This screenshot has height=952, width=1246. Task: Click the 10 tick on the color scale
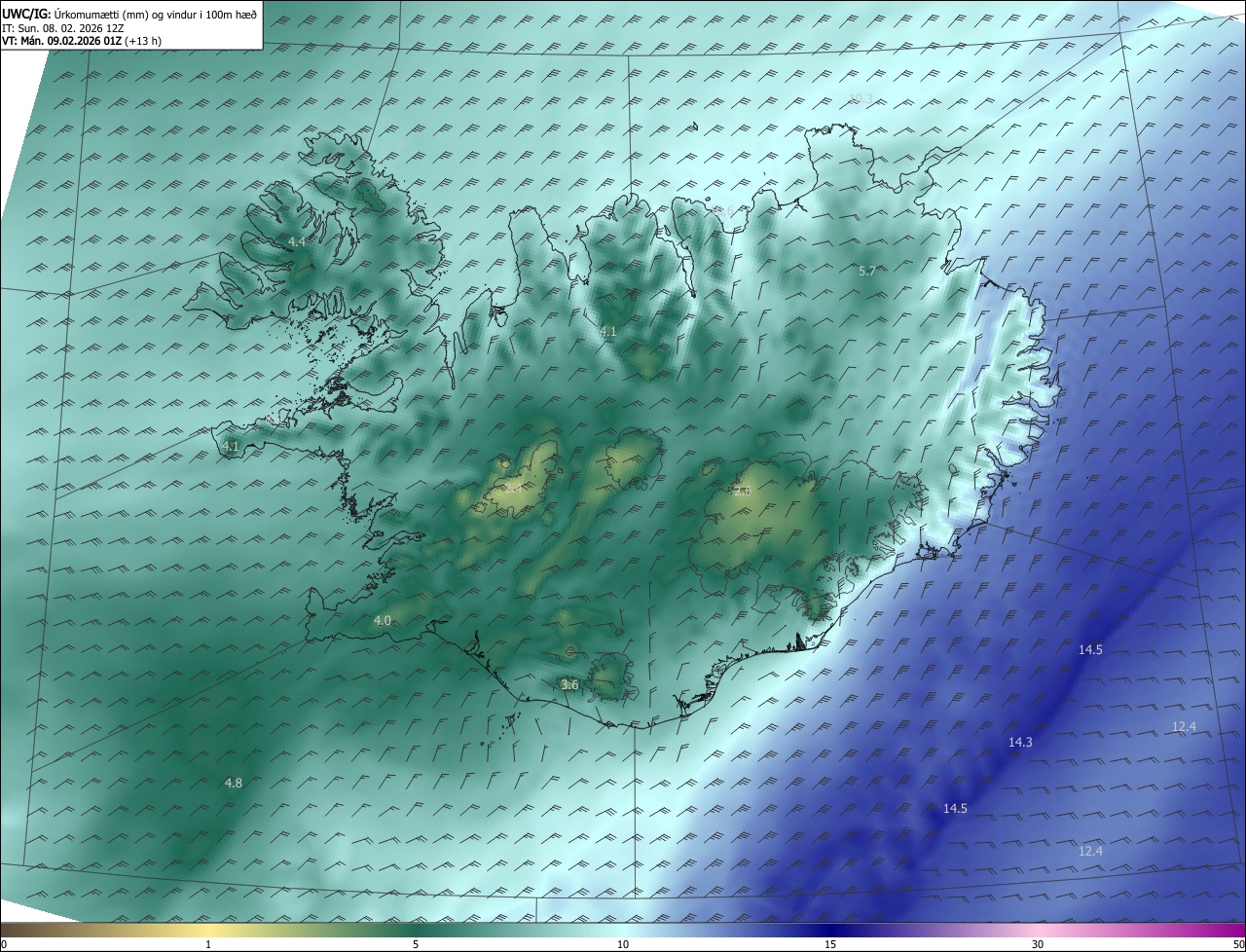623,945
